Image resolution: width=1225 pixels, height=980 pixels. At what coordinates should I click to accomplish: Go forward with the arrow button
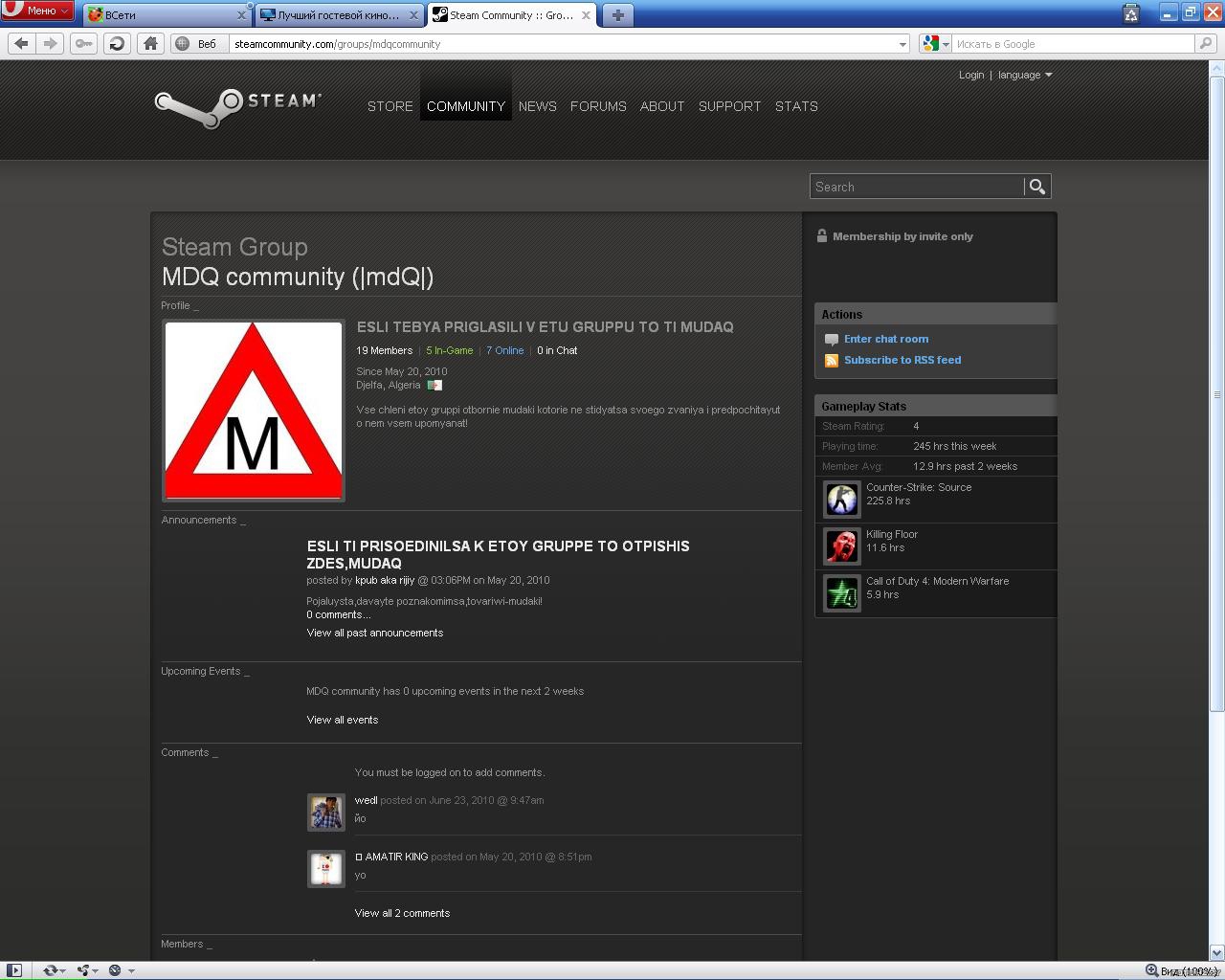51,43
